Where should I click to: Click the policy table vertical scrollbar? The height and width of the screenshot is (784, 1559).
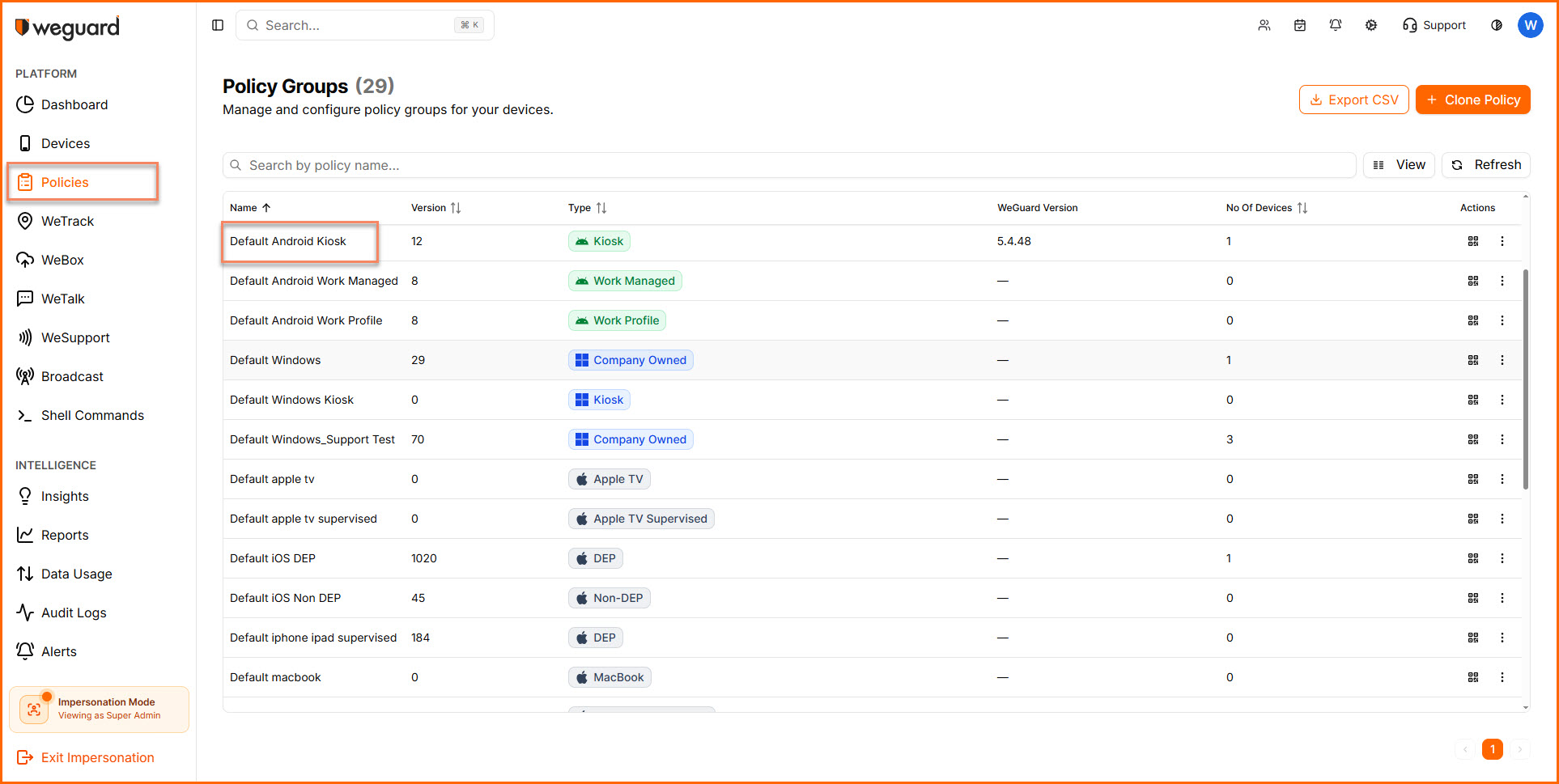[1526, 379]
